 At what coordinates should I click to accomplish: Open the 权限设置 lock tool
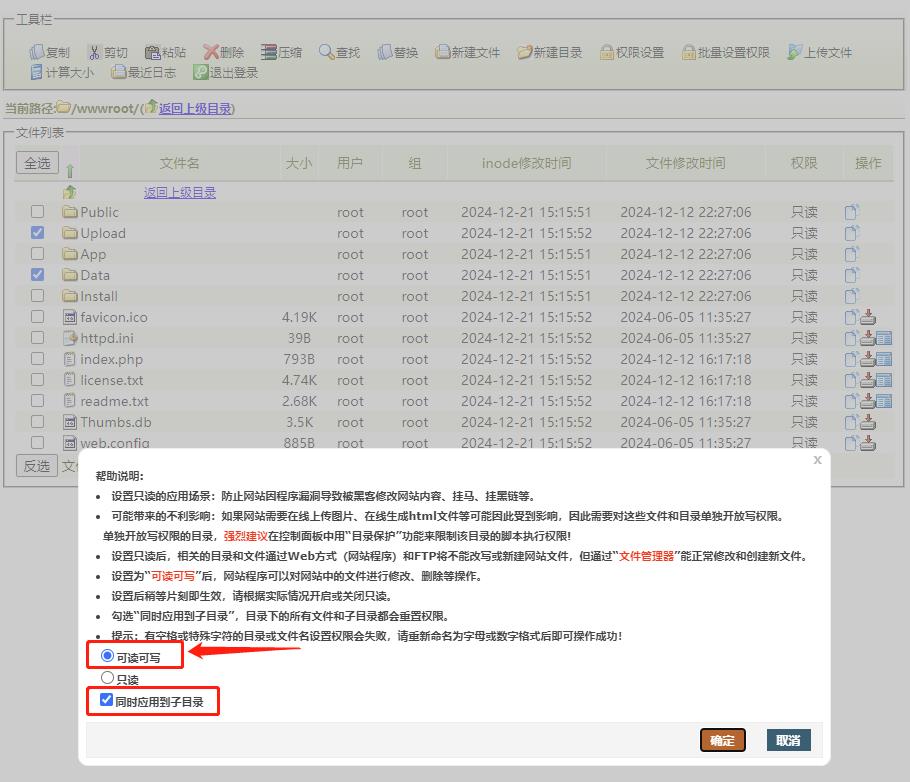(x=631, y=52)
